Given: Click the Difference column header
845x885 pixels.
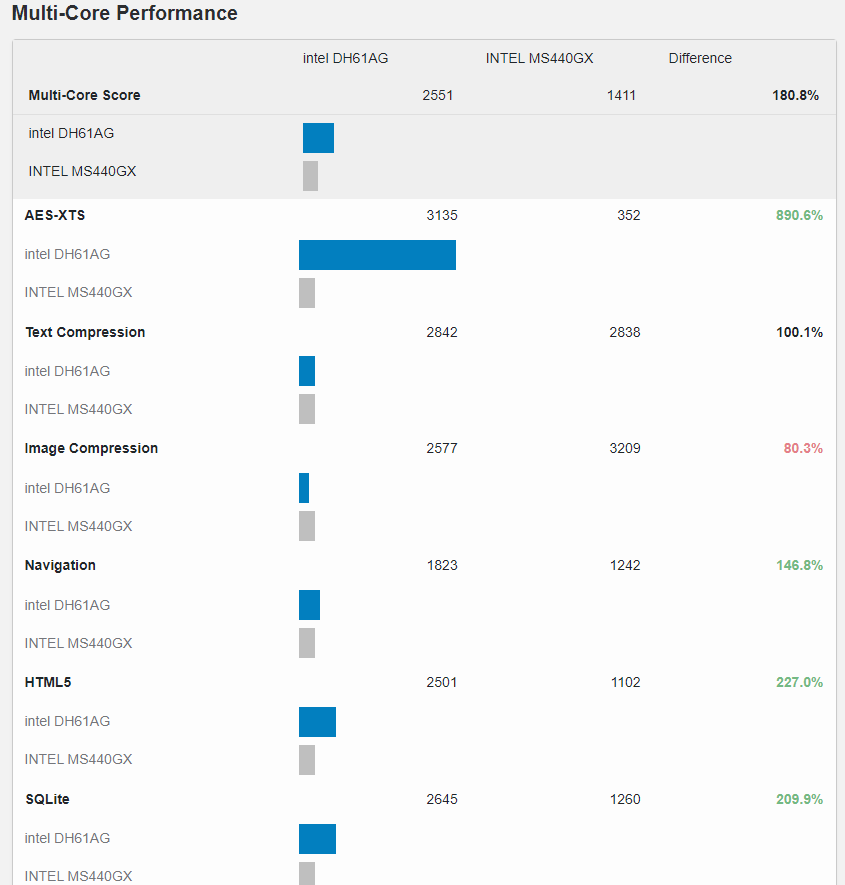Looking at the screenshot, I should pos(700,58).
